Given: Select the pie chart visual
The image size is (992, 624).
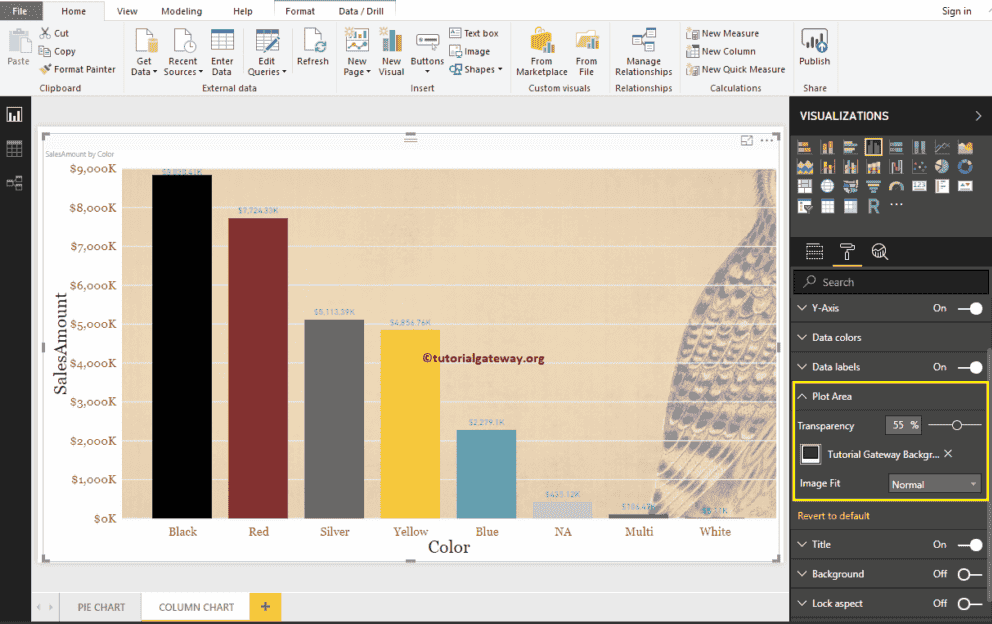Looking at the screenshot, I should click(942, 166).
